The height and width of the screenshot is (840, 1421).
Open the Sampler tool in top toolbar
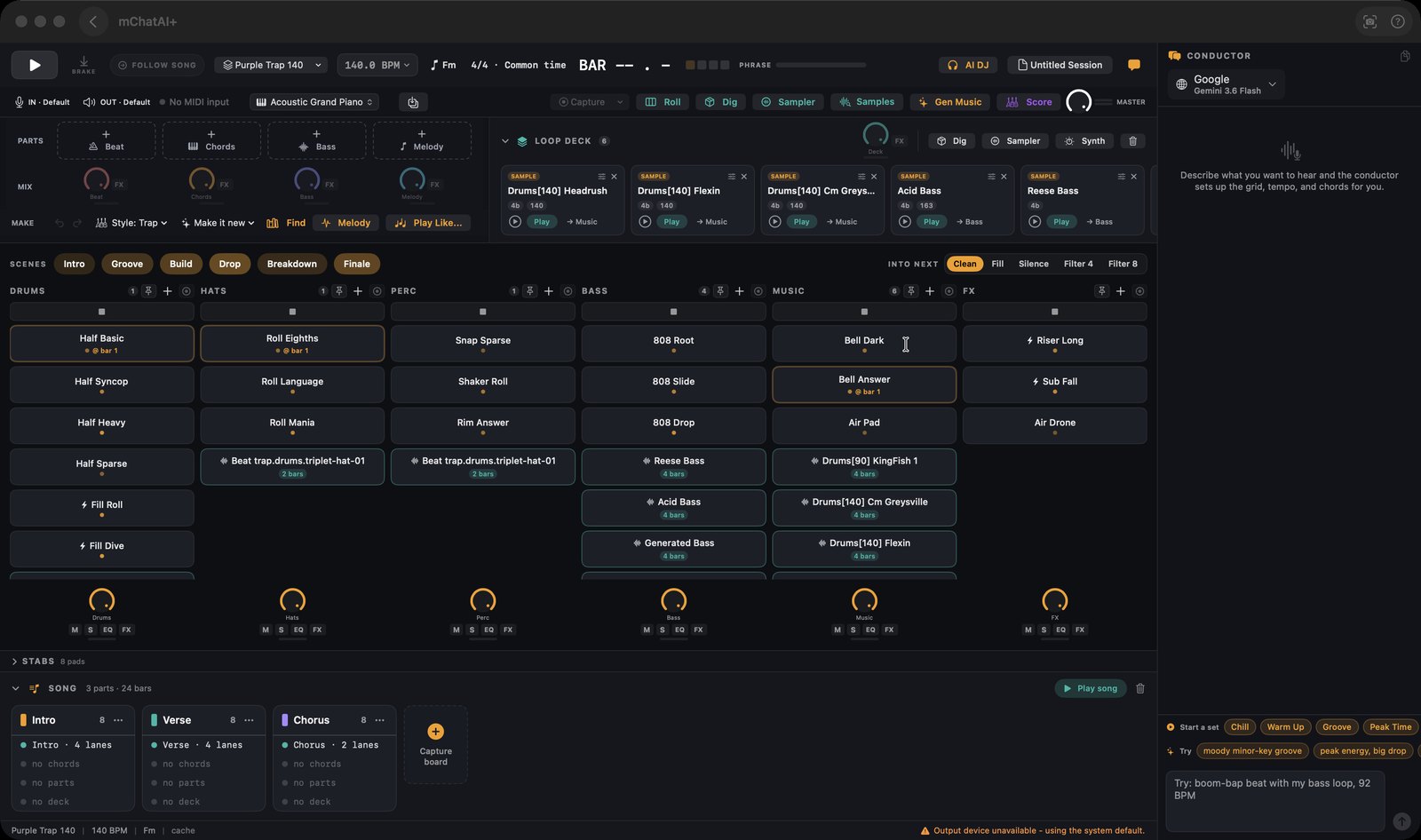(788, 102)
